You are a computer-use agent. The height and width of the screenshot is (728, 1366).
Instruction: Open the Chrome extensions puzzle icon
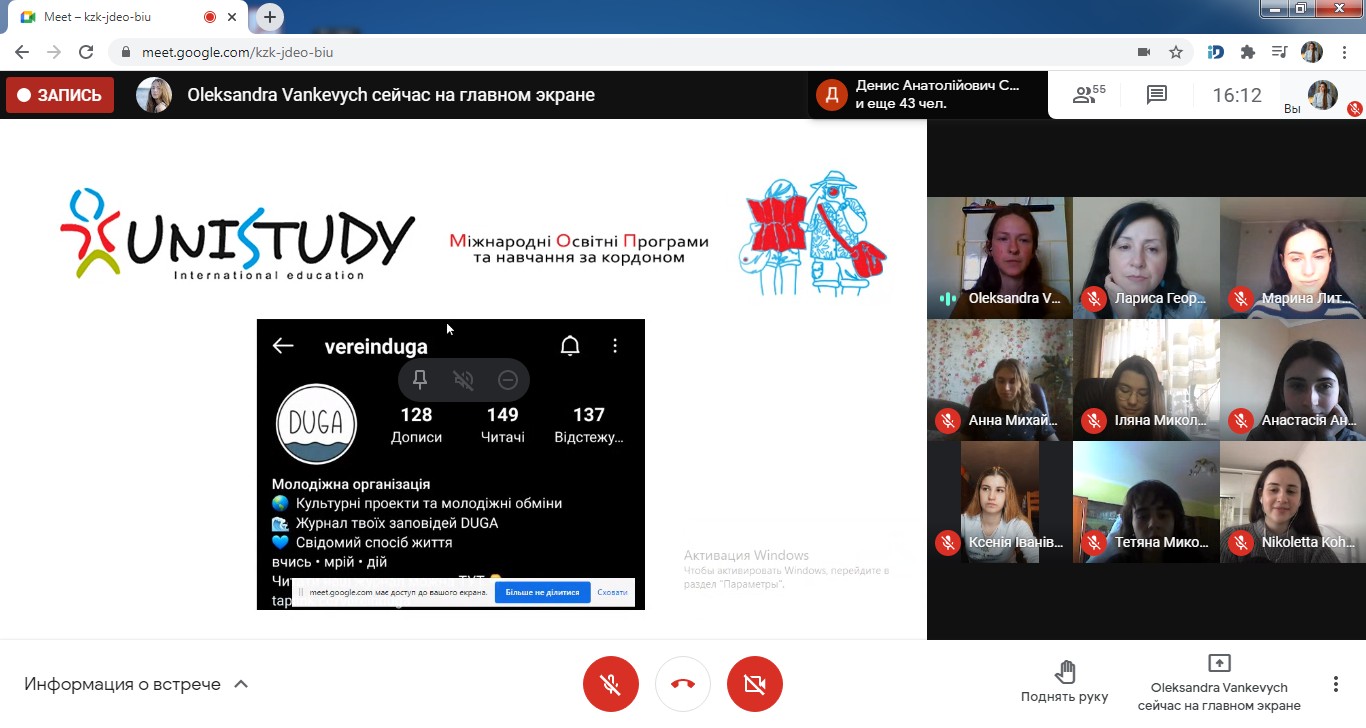click(1247, 52)
